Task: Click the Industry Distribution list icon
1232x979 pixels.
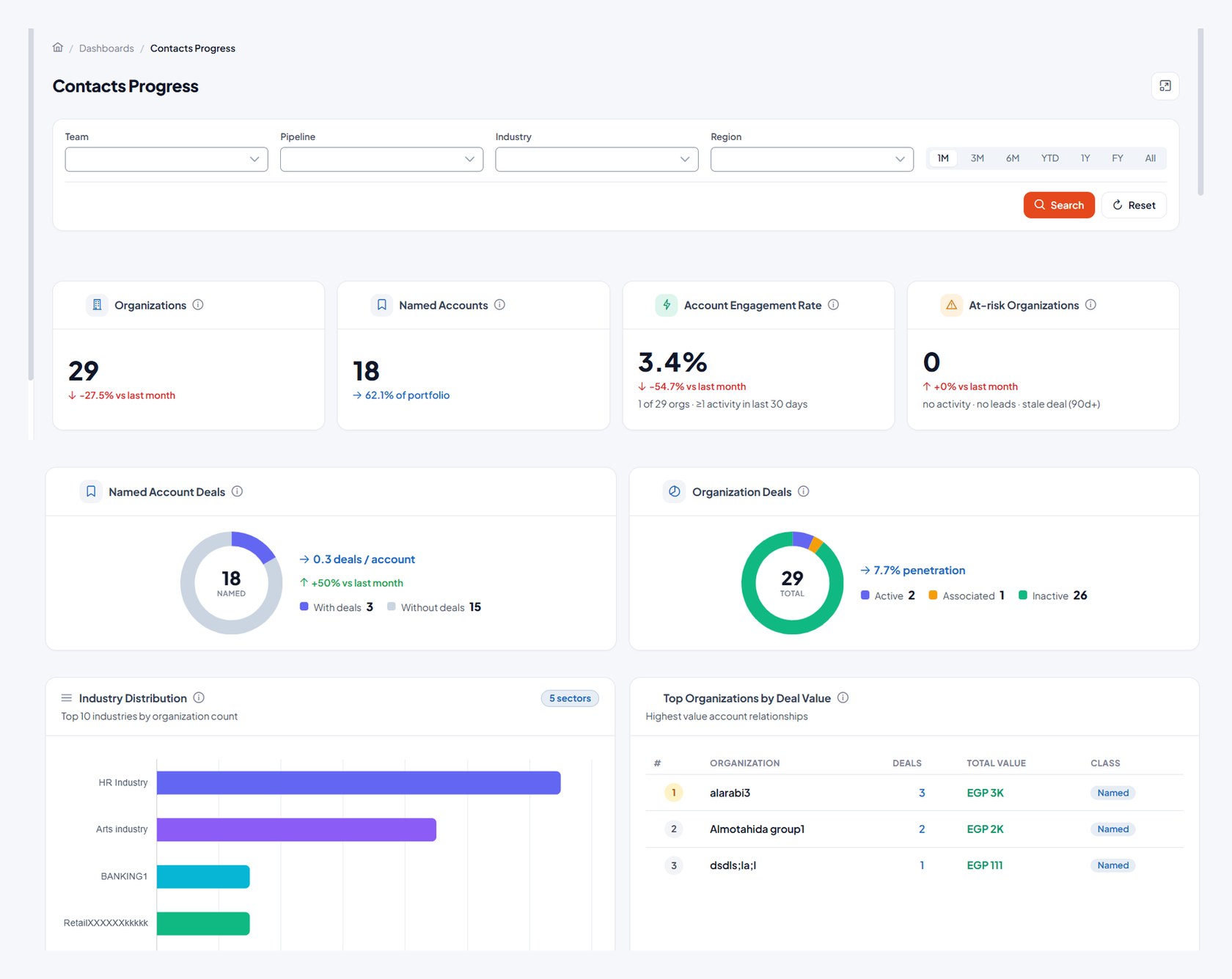Action: pyautogui.click(x=67, y=697)
